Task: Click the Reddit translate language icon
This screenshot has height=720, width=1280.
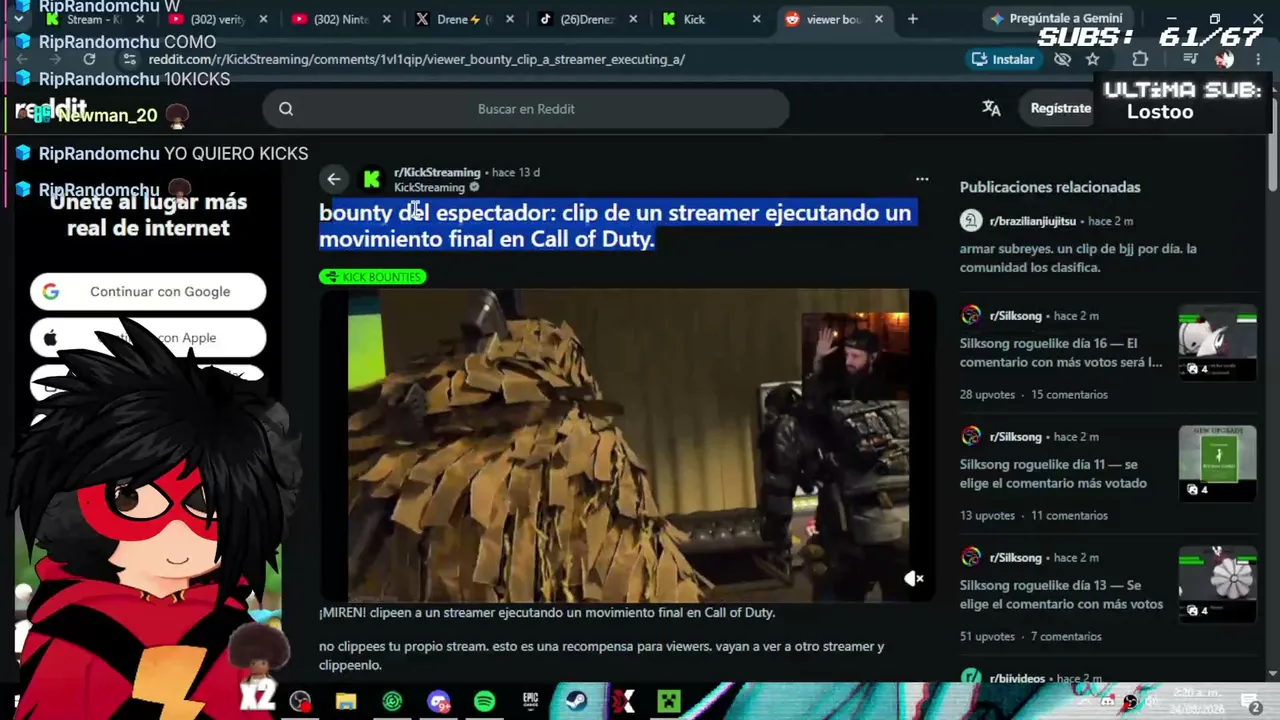Action: click(x=991, y=109)
